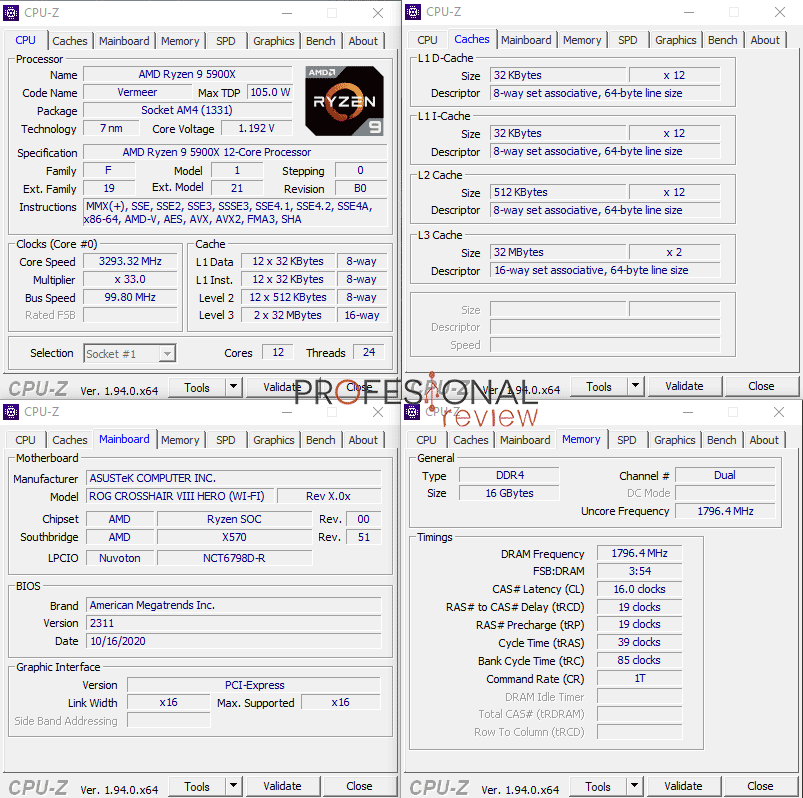Click the Tools button in the Caches window
The image size is (803, 798).
(599, 386)
